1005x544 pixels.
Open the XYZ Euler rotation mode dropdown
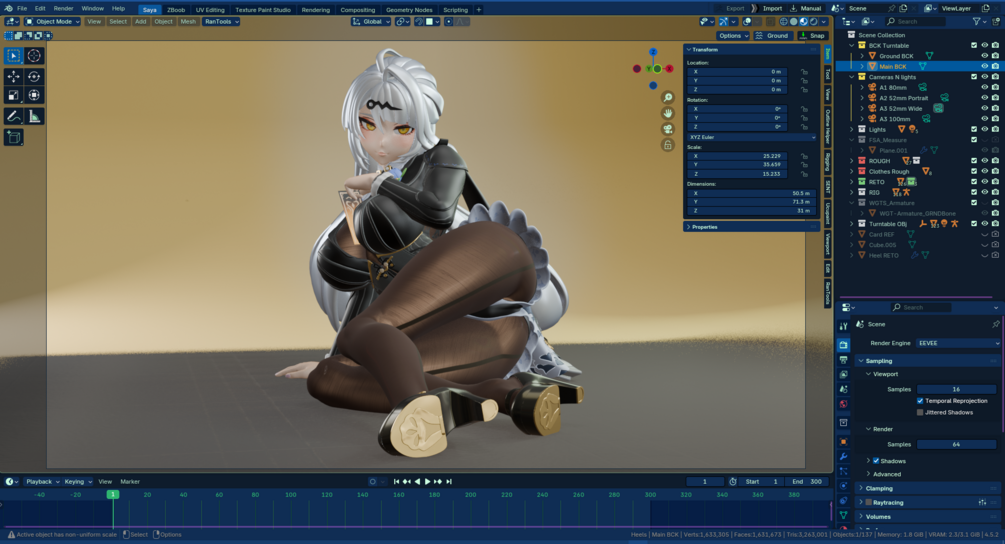[x=751, y=137]
